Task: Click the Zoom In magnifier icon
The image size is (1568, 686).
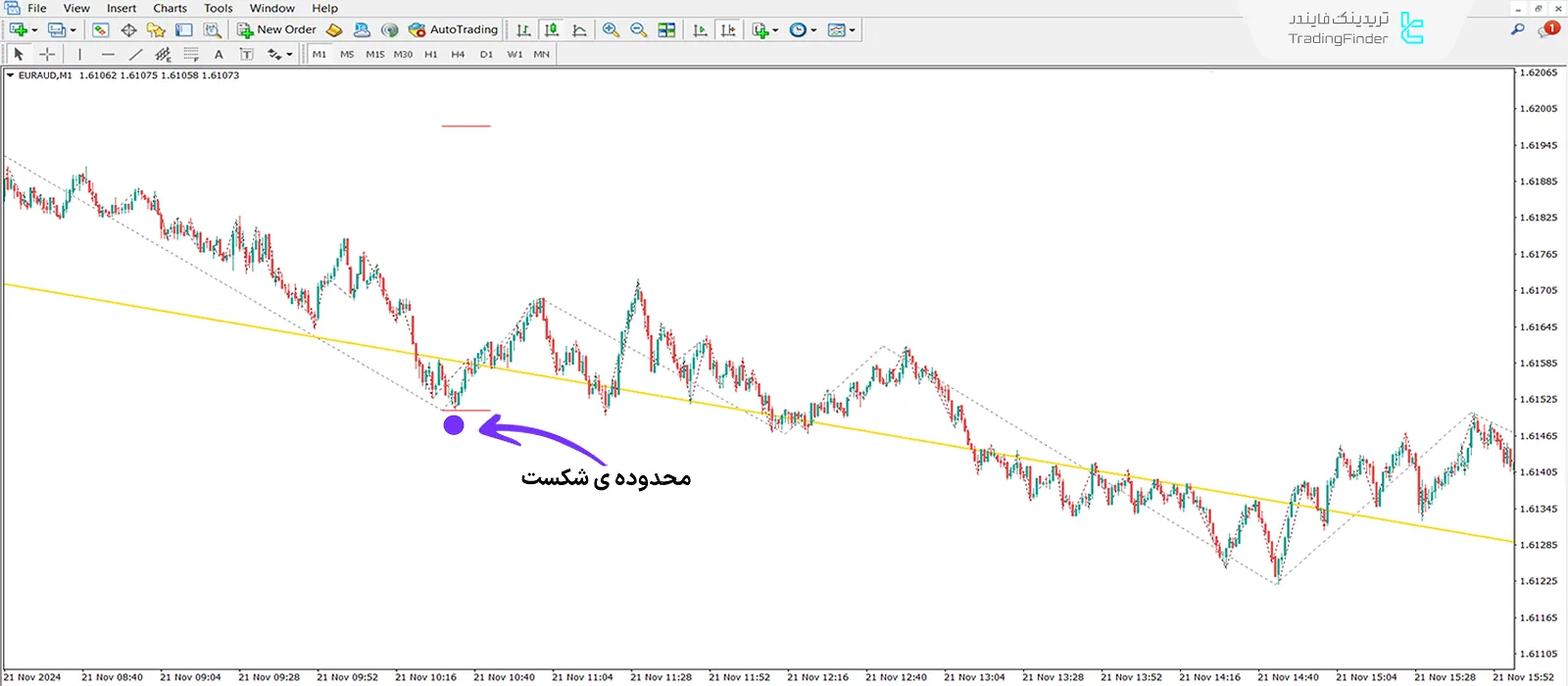Action: (611, 30)
